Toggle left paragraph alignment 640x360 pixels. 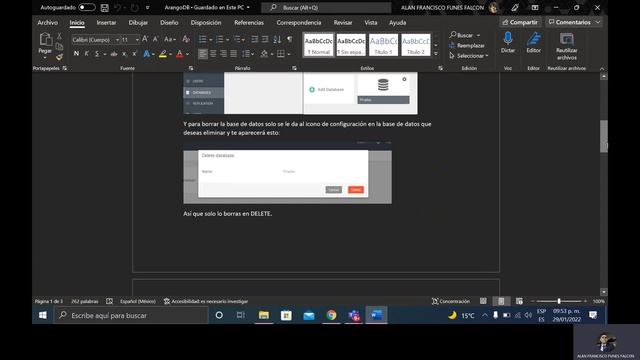(203, 54)
